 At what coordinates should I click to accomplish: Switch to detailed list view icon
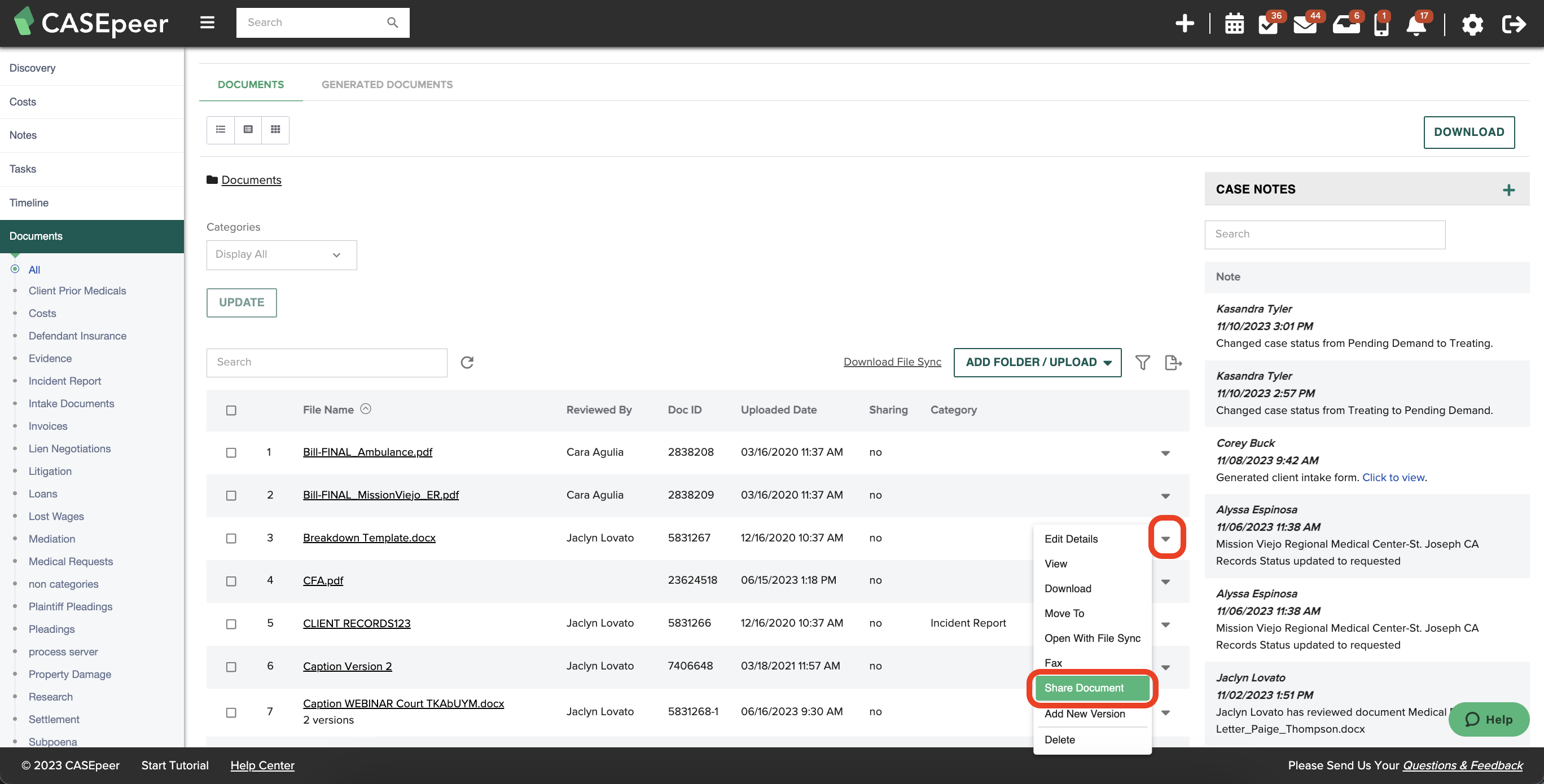click(248, 130)
